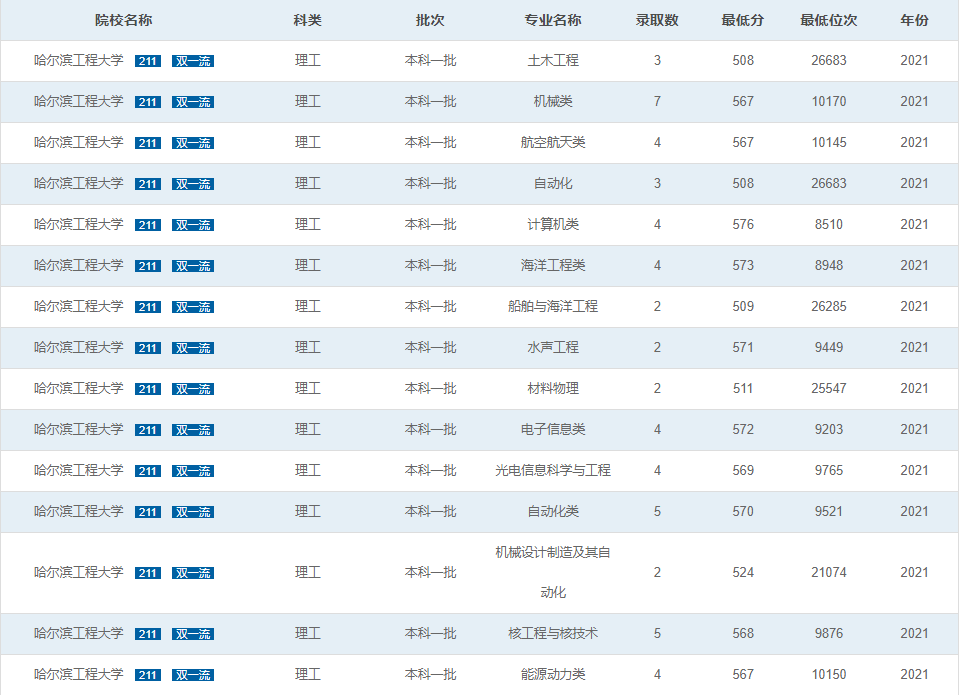Click the minimum rank 21074
Image resolution: width=961 pixels, height=695 pixels.
(829, 572)
